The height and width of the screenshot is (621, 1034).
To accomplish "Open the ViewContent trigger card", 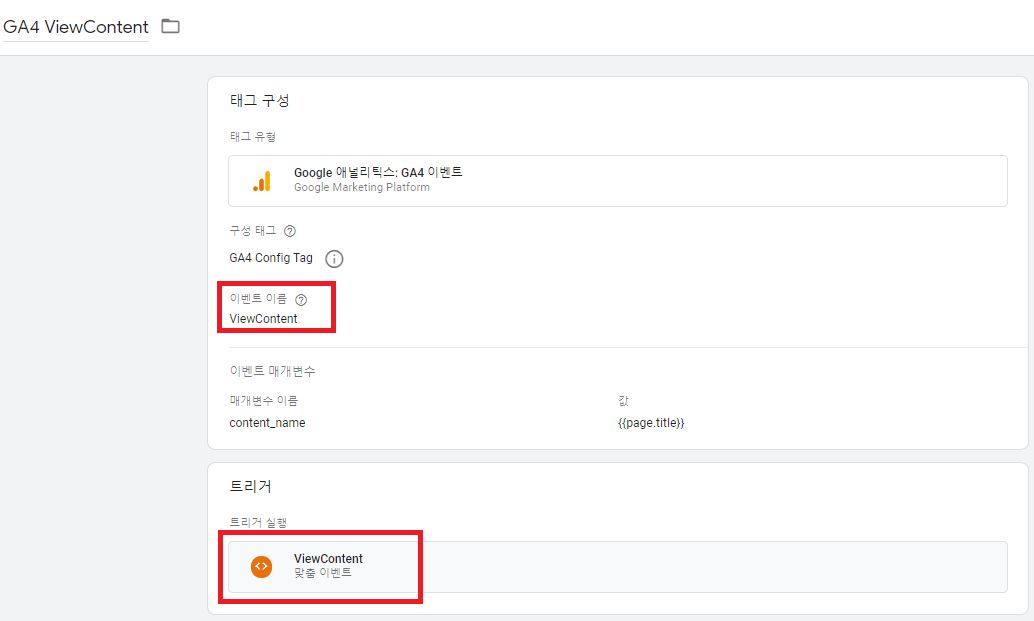I will click(x=617, y=567).
